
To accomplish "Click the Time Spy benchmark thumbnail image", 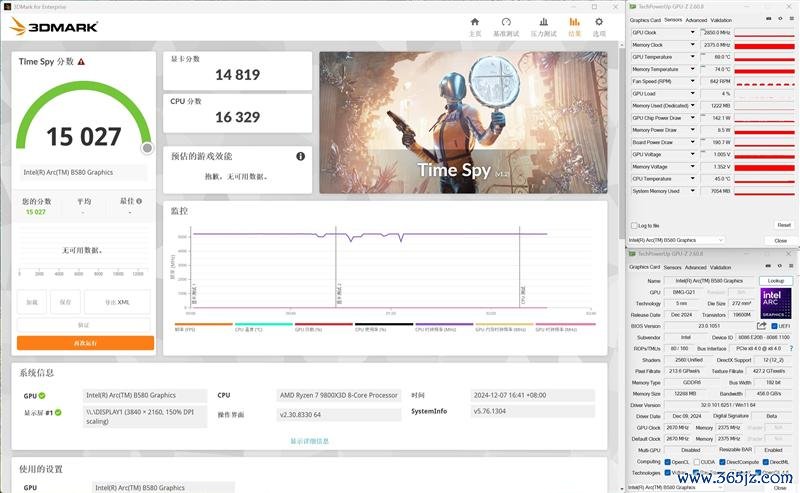I will tap(463, 122).
